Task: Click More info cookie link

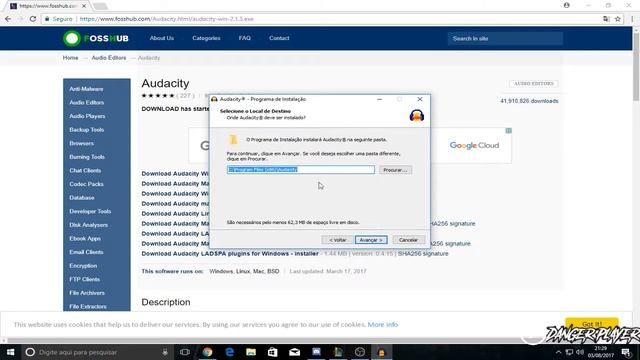Action: [x=382, y=324]
